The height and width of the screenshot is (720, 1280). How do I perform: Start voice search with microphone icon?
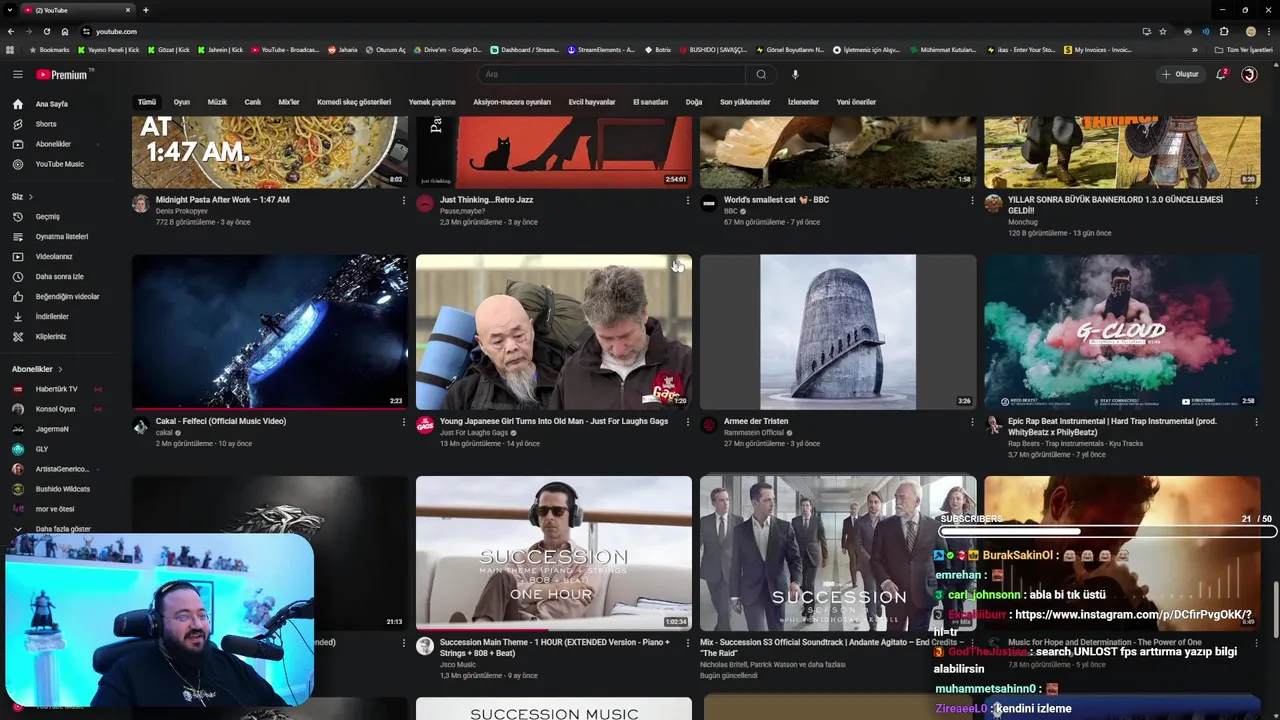click(795, 74)
